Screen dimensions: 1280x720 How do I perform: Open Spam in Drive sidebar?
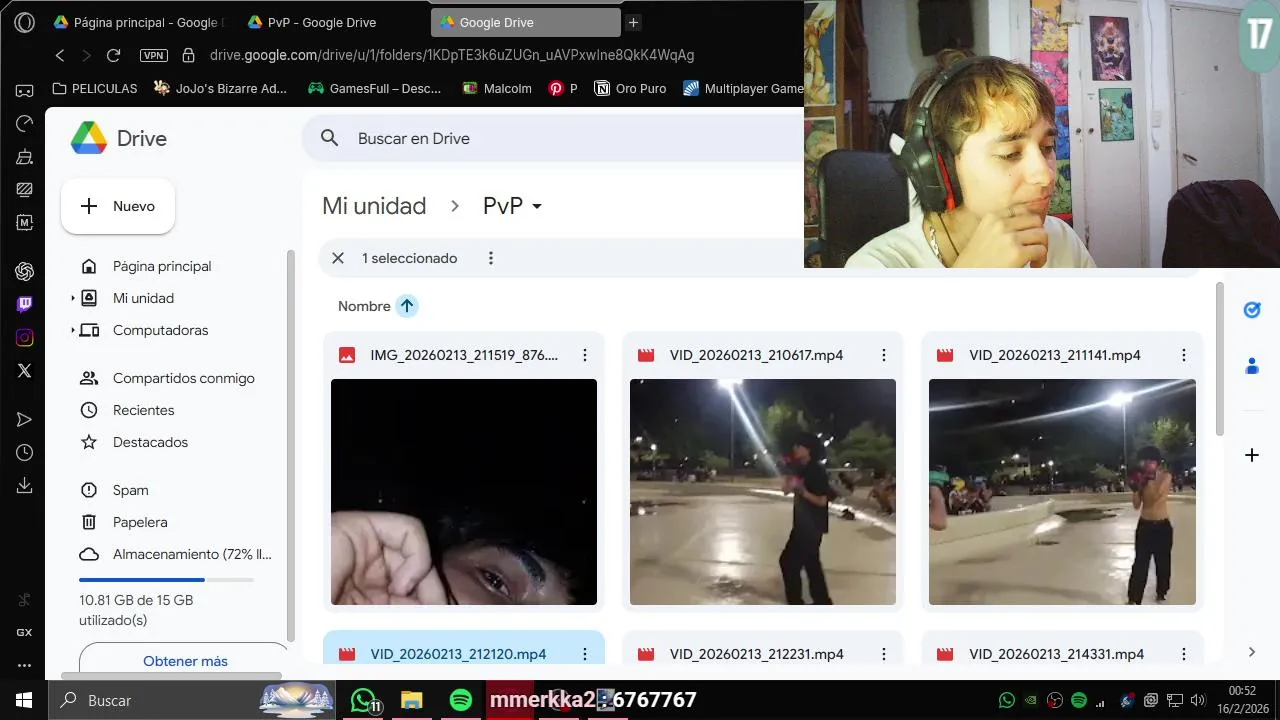coord(131,490)
